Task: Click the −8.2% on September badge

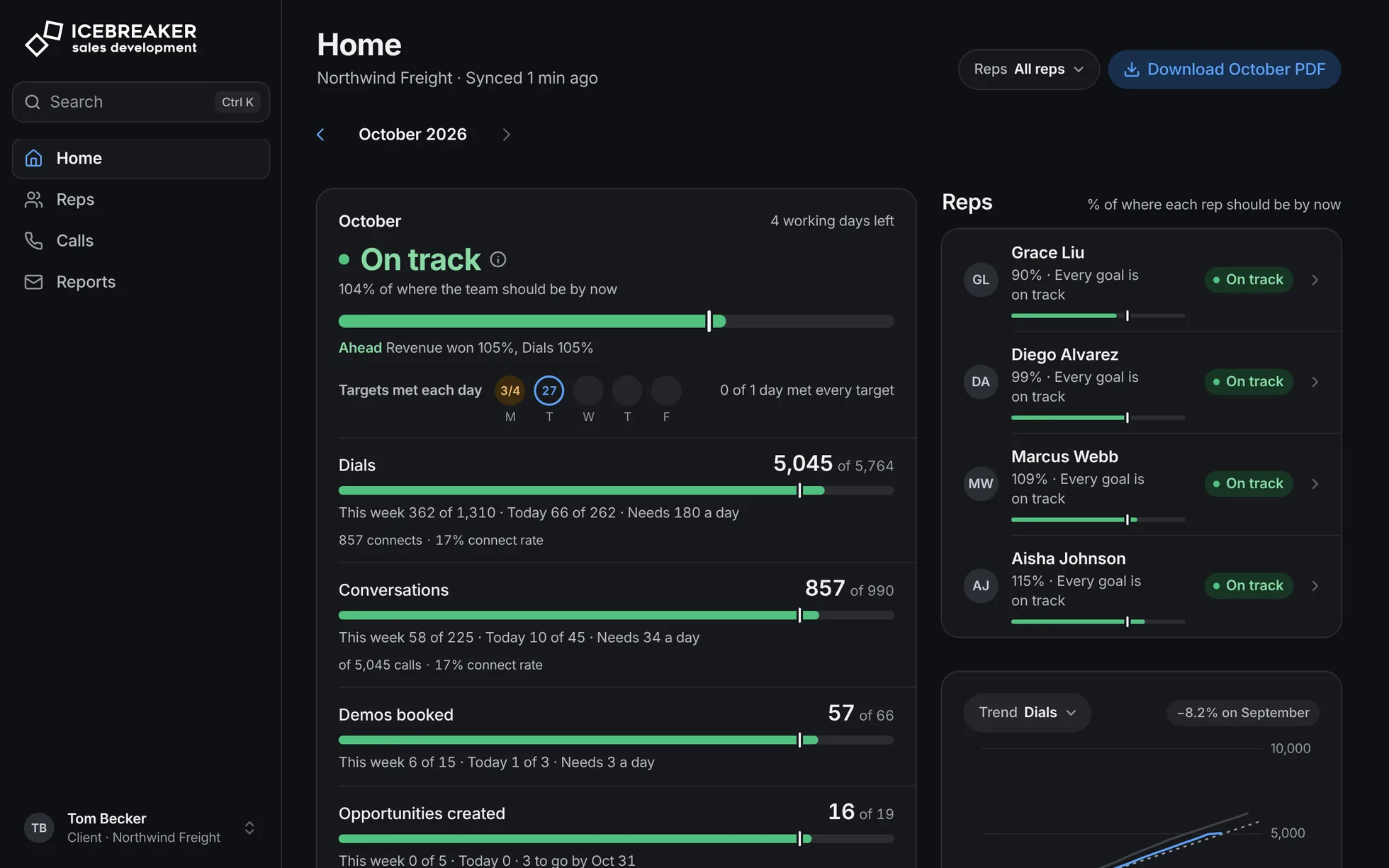Action: tap(1243, 713)
